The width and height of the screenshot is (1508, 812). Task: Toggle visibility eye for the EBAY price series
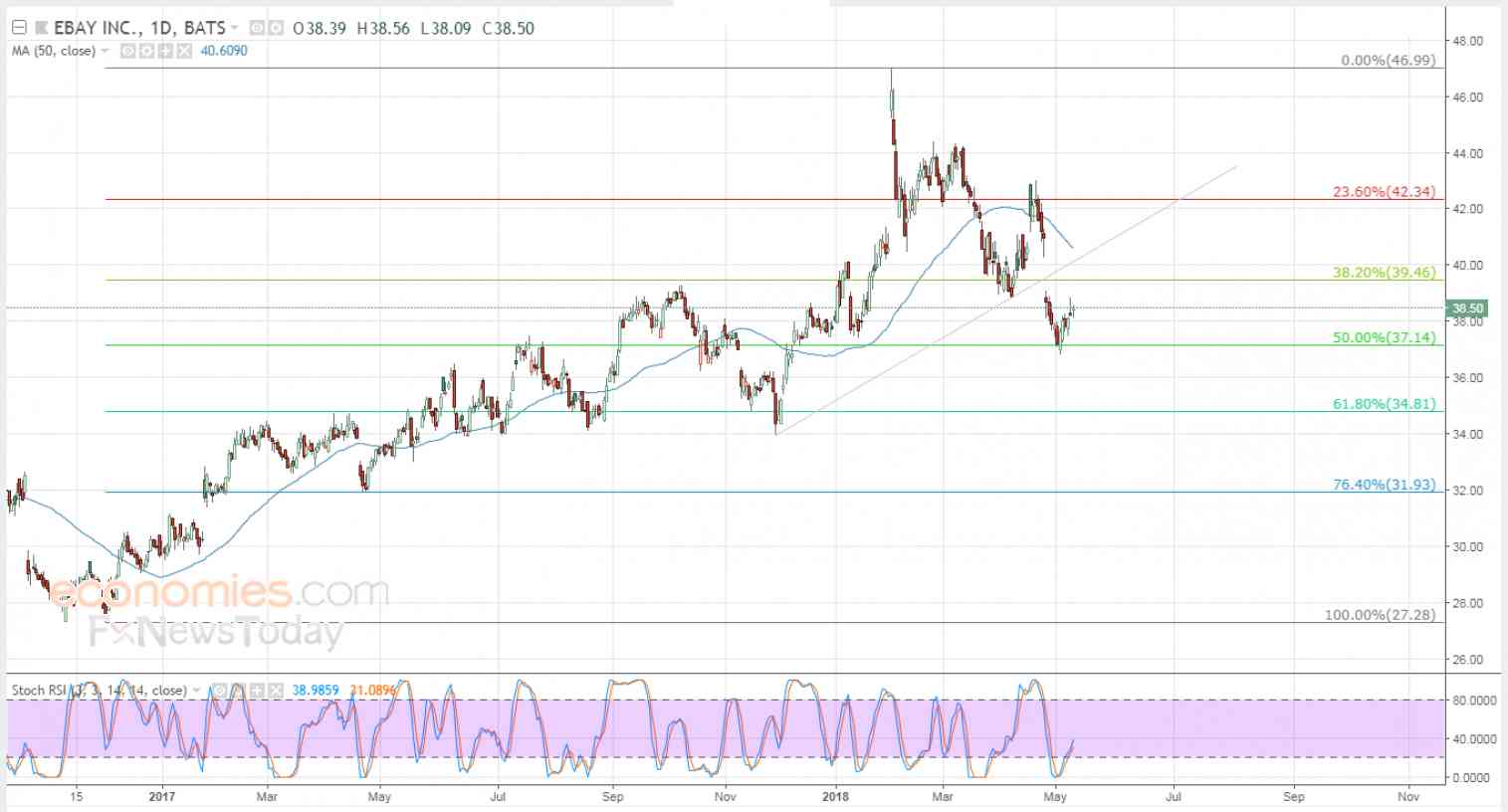(x=256, y=28)
